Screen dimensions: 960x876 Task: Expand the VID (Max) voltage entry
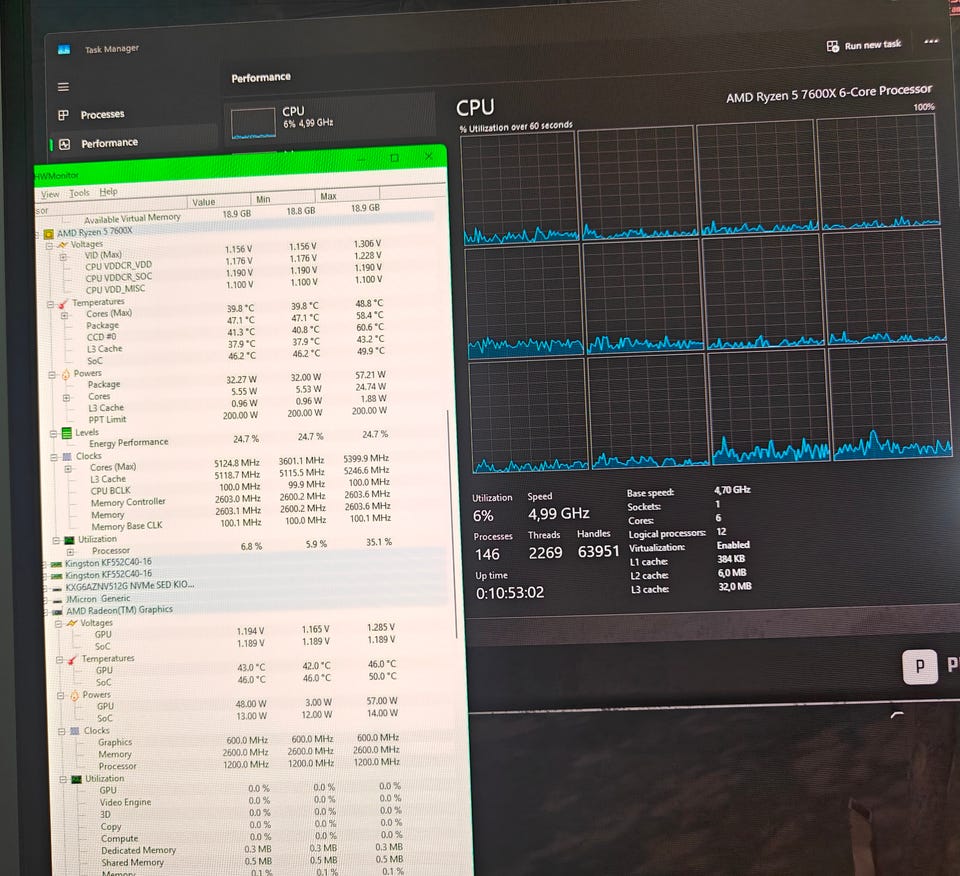[63, 257]
